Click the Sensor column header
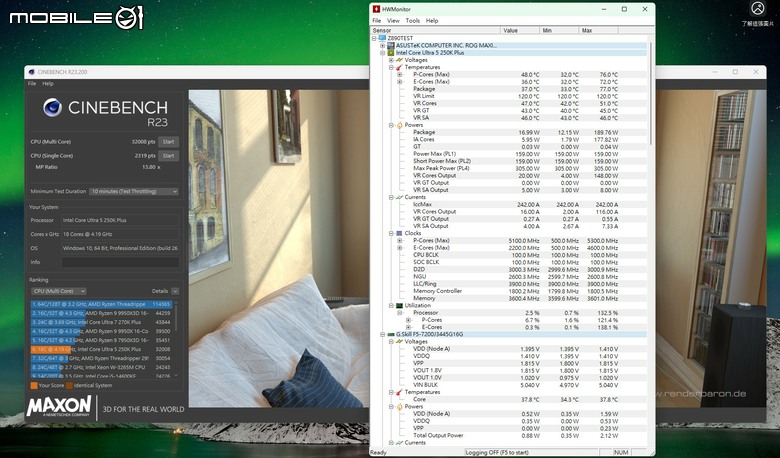Image resolution: width=780 pixels, height=458 pixels. (x=435, y=30)
